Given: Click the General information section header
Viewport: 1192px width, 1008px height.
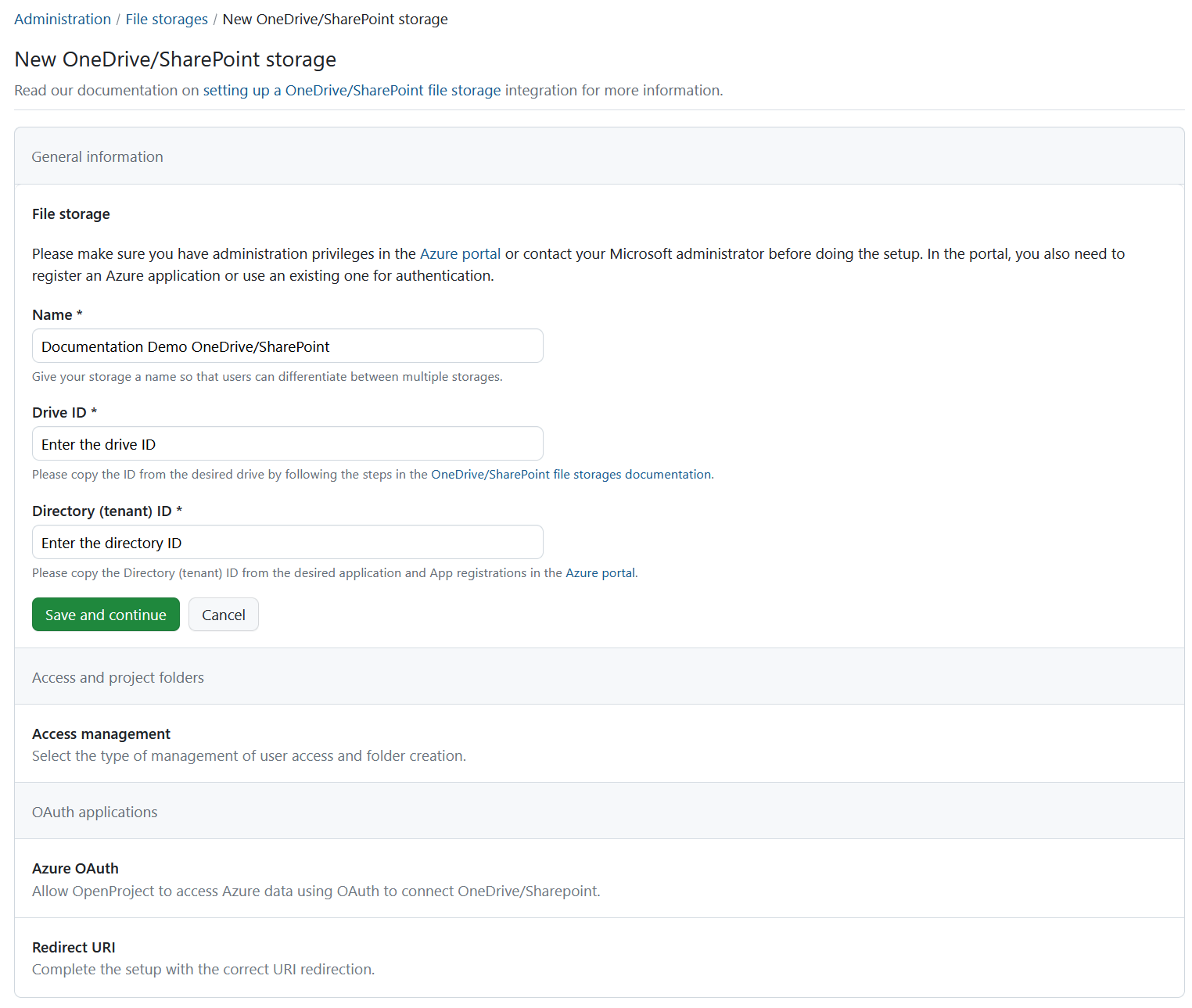Looking at the screenshot, I should [98, 157].
